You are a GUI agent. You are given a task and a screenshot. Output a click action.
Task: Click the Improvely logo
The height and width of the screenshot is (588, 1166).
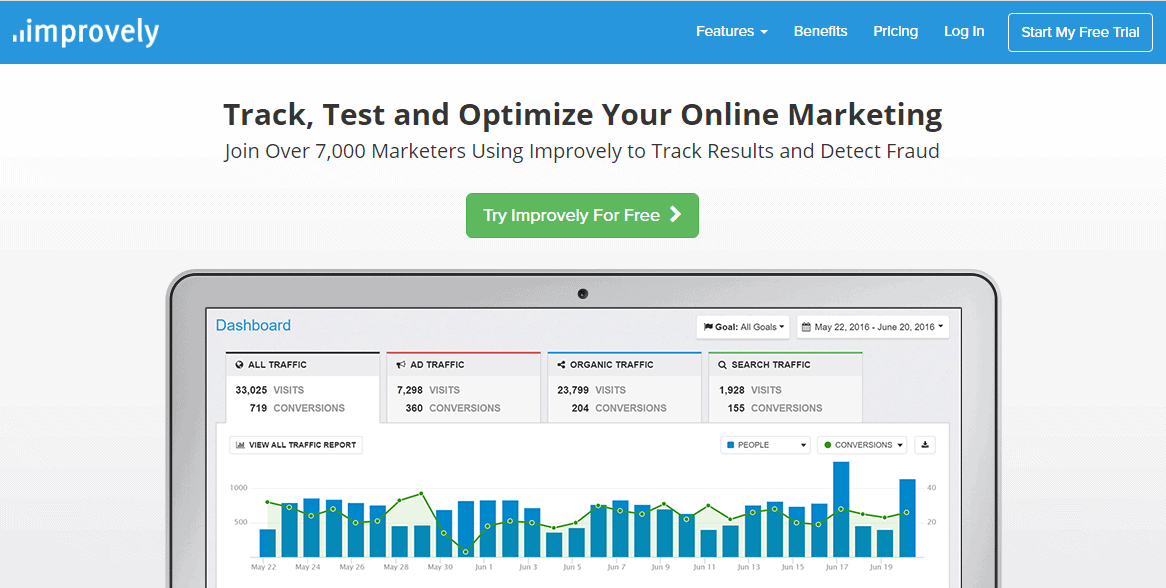pyautogui.click(x=86, y=32)
